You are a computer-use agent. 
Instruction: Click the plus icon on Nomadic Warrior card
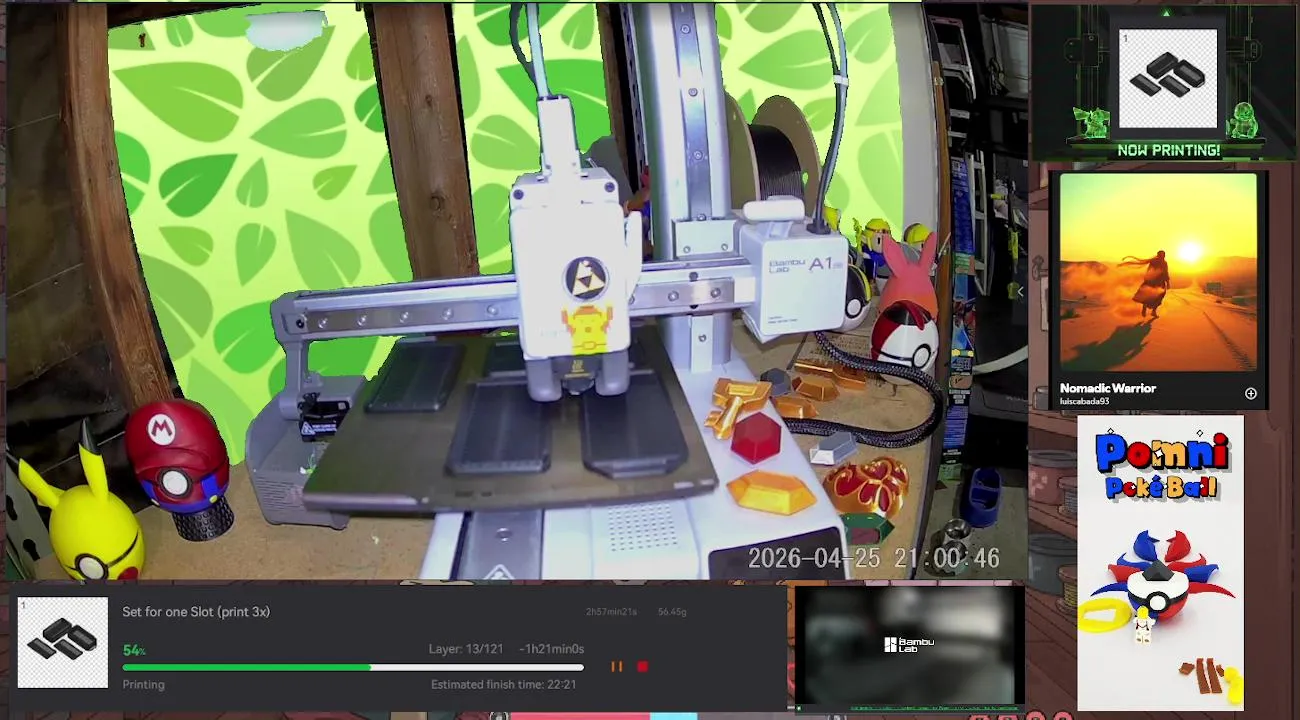(1250, 394)
